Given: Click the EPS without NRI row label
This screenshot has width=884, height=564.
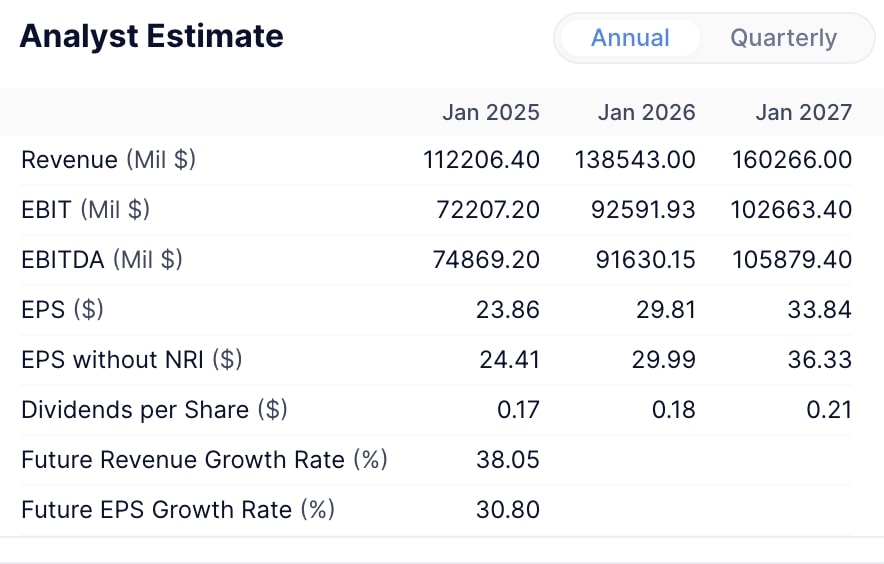Looking at the screenshot, I should 131,360.
